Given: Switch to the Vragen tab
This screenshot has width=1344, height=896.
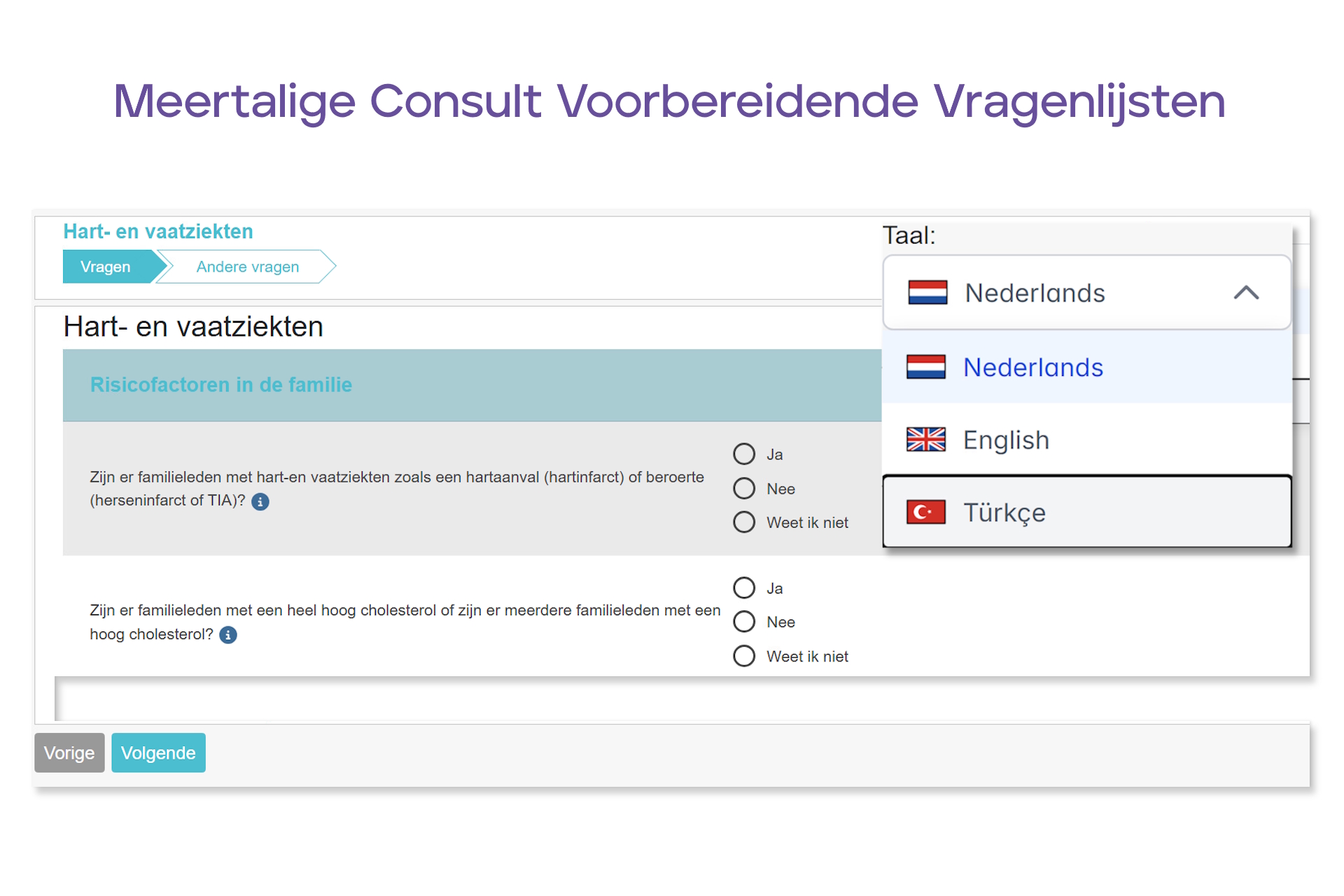Looking at the screenshot, I should point(105,267).
